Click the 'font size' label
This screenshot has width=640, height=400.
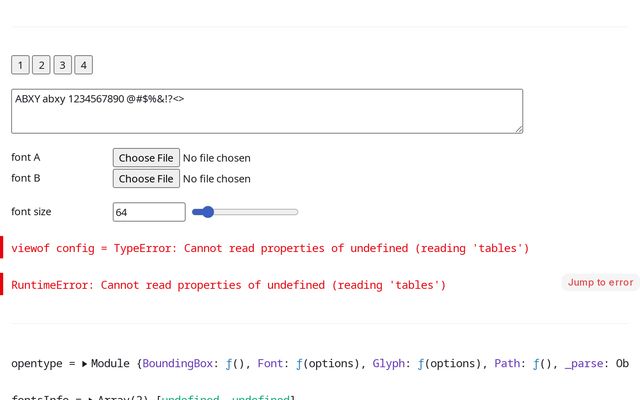pos(31,212)
